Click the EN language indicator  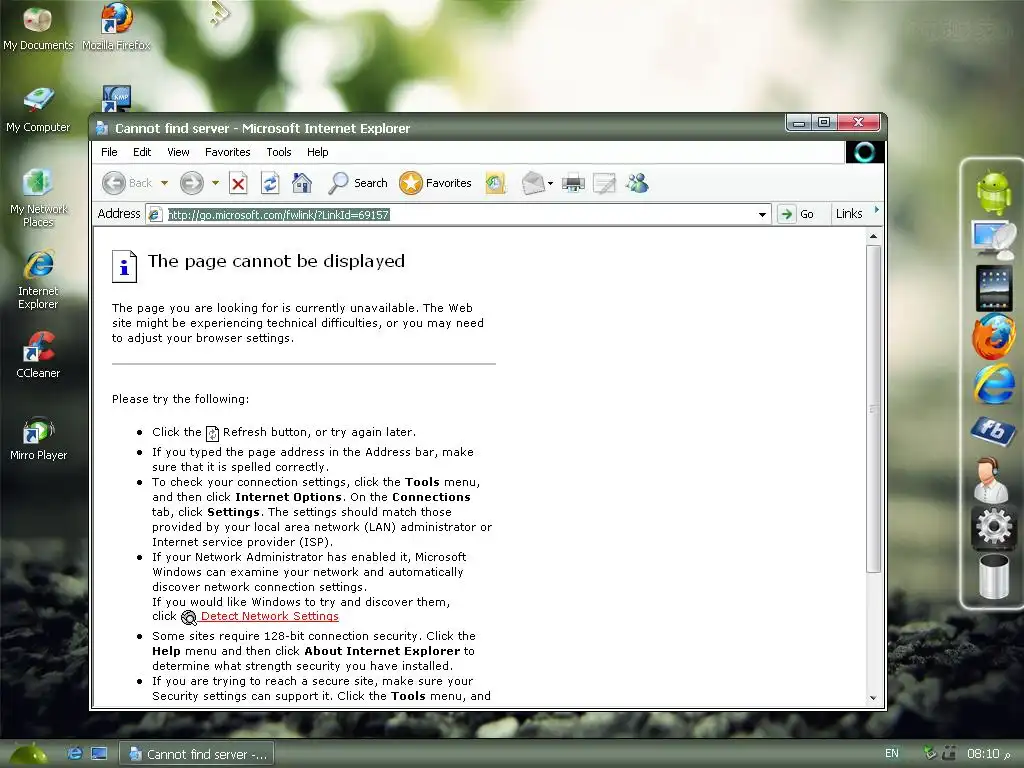coord(891,754)
